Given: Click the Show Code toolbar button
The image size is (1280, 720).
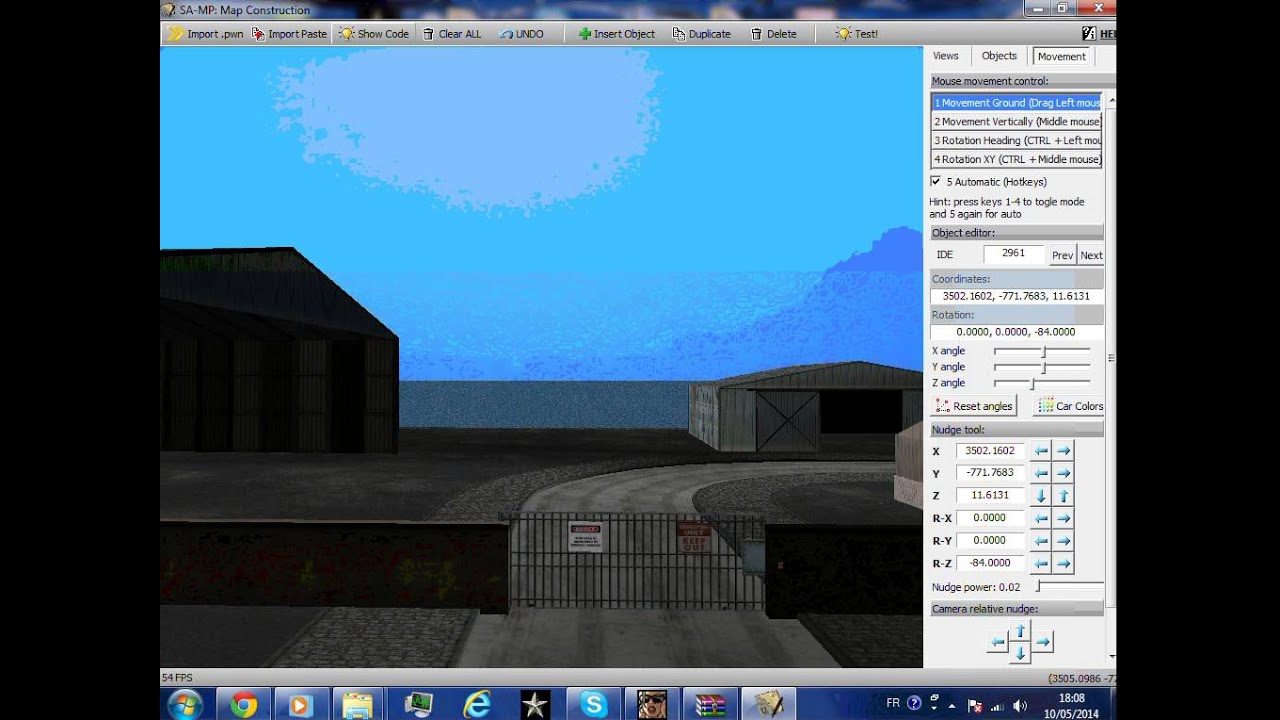Looking at the screenshot, I should tap(374, 34).
